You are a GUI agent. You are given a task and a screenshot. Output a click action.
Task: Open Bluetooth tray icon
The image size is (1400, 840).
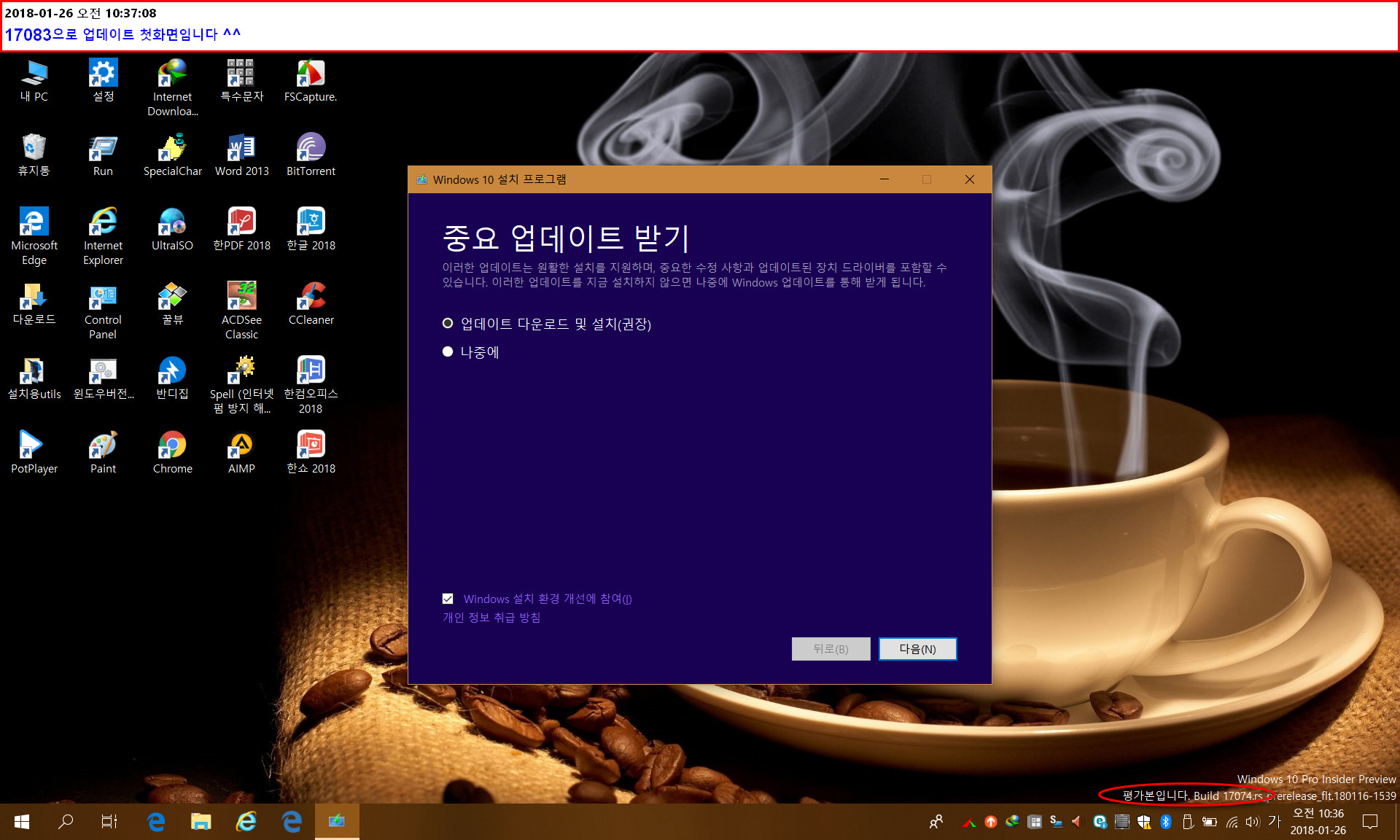point(1165,822)
